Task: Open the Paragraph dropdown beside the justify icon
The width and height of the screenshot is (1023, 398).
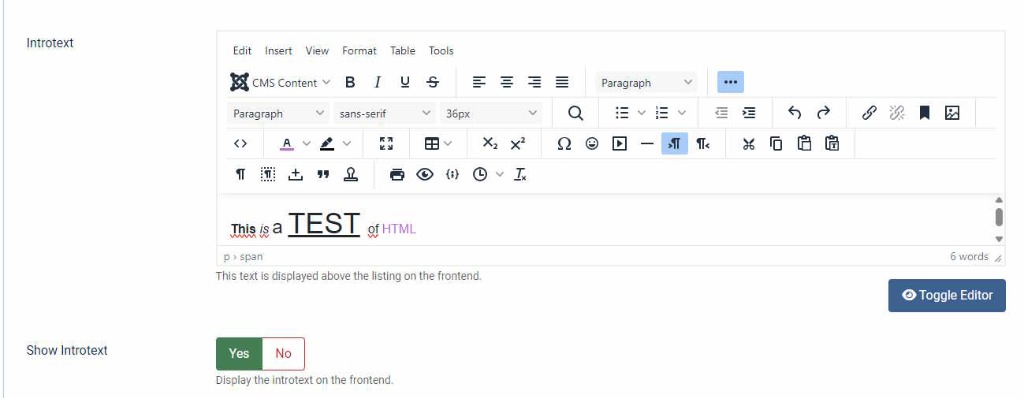Action: (646, 82)
